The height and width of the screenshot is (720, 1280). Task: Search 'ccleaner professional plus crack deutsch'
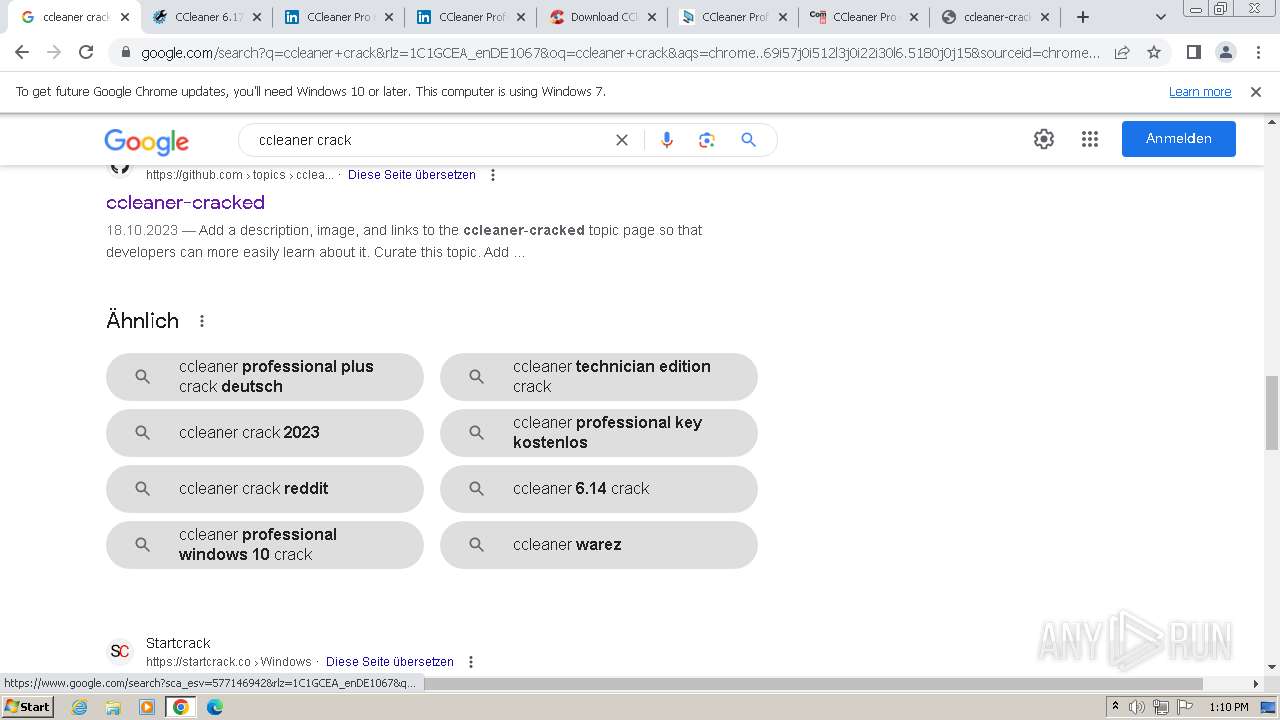pyautogui.click(x=265, y=377)
